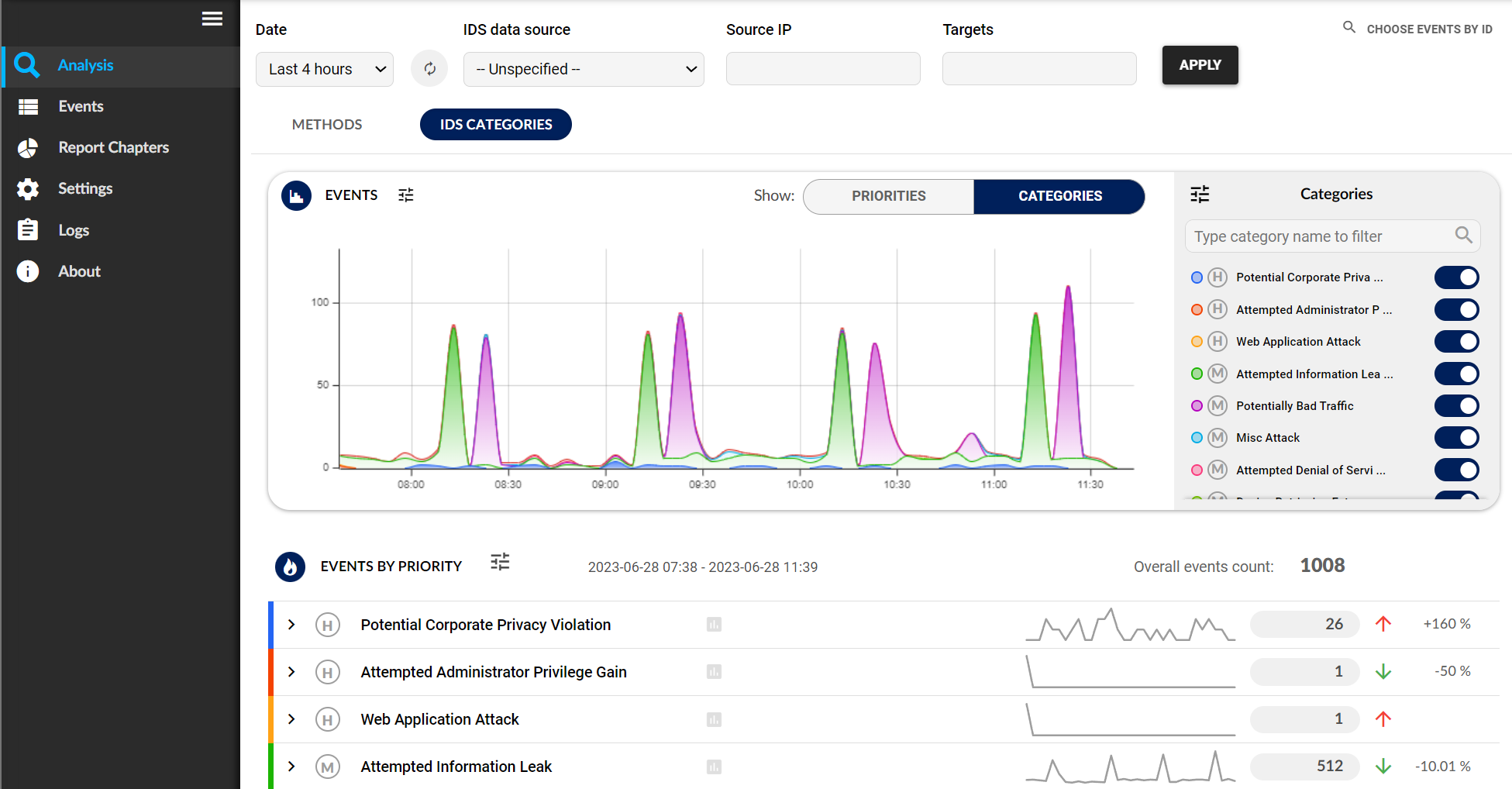This screenshot has height=789, width=1512.
Task: Open Report Chapters from the sidebar
Action: click(113, 147)
